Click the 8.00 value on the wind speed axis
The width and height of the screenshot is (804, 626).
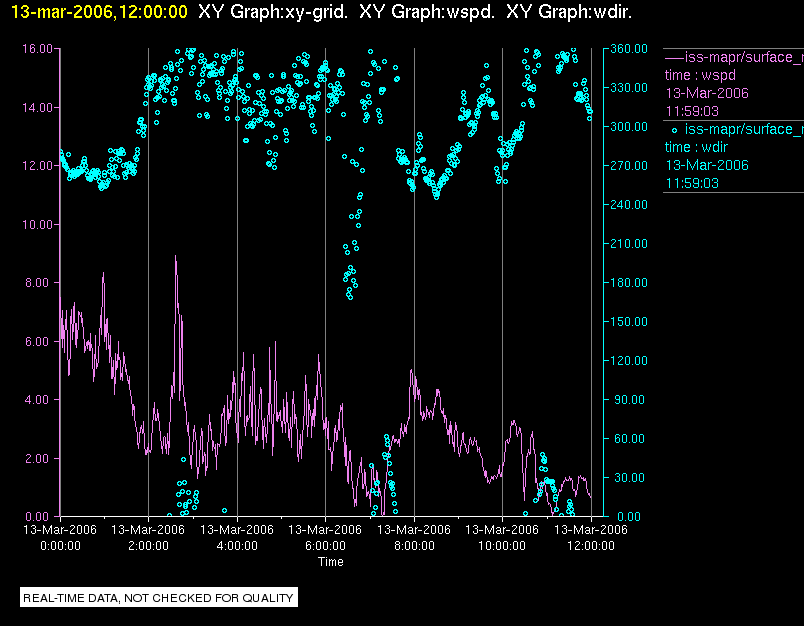click(x=40, y=283)
